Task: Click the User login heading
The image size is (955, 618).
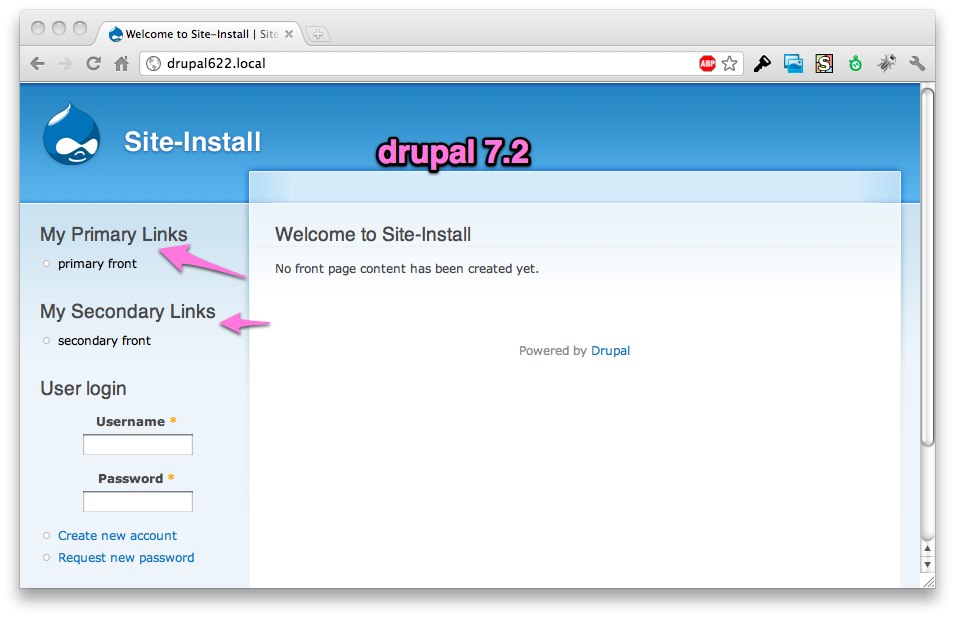Action: tap(83, 388)
